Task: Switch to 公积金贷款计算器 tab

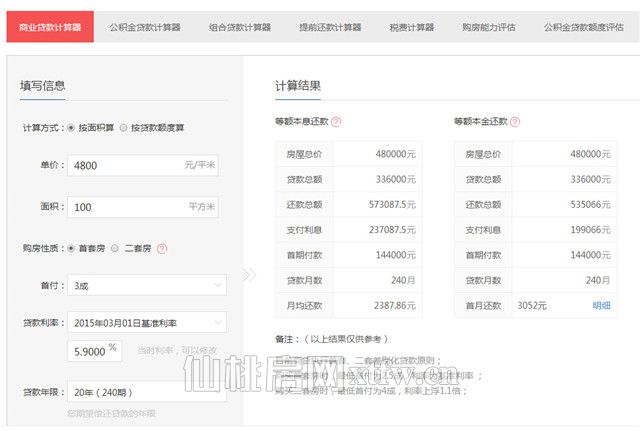Action: point(145,27)
